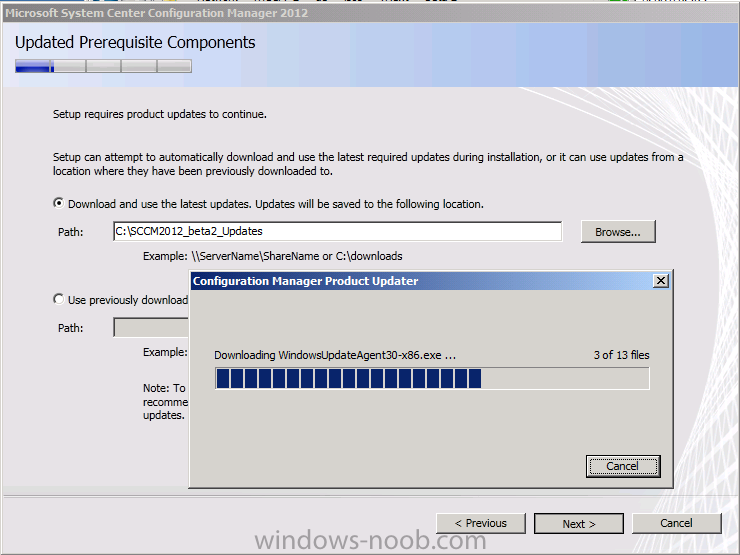Cancel the Configuration Manager Product Updater download
740x555 pixels.
(622, 466)
